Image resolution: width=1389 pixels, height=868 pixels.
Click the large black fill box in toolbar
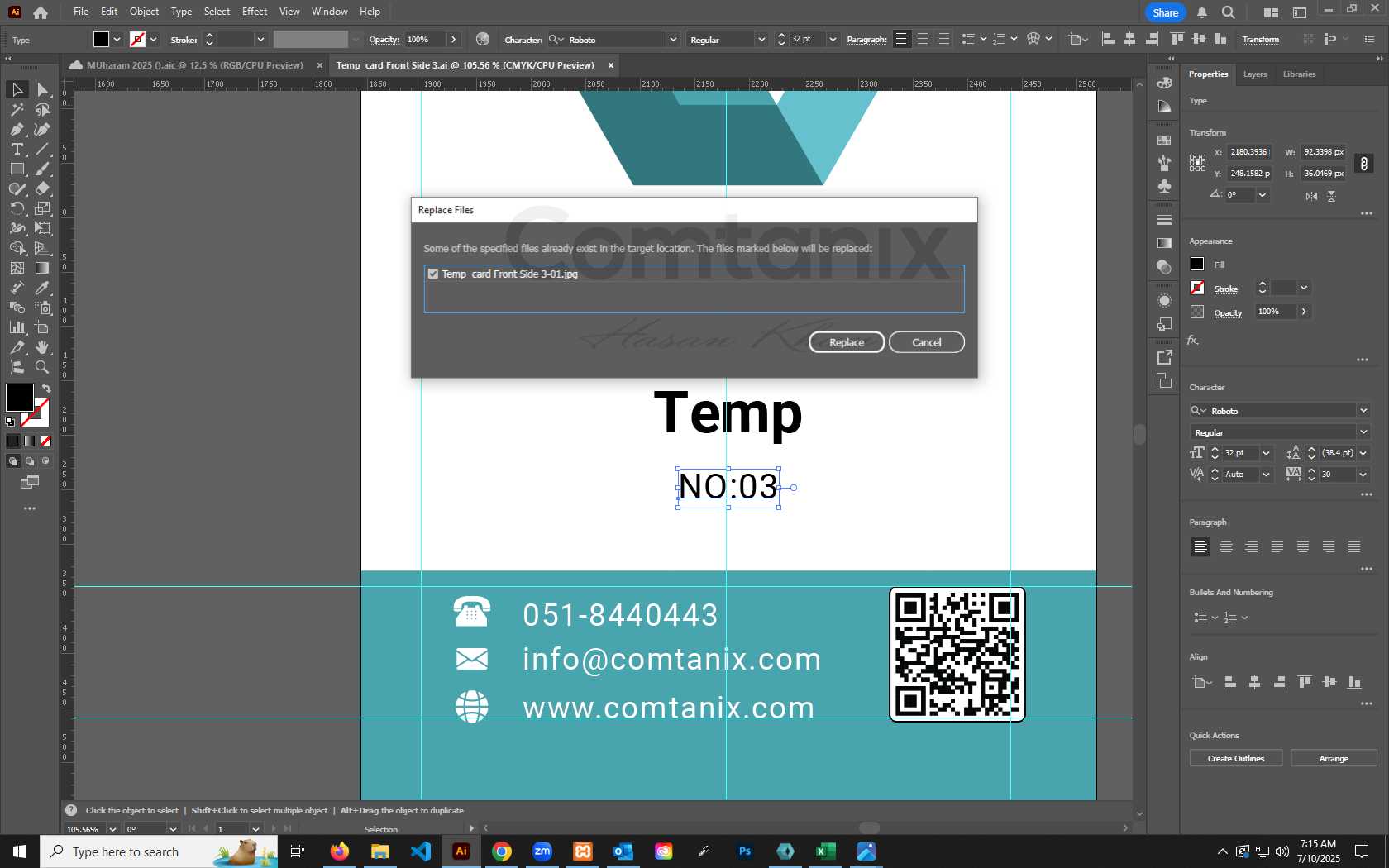[19, 397]
